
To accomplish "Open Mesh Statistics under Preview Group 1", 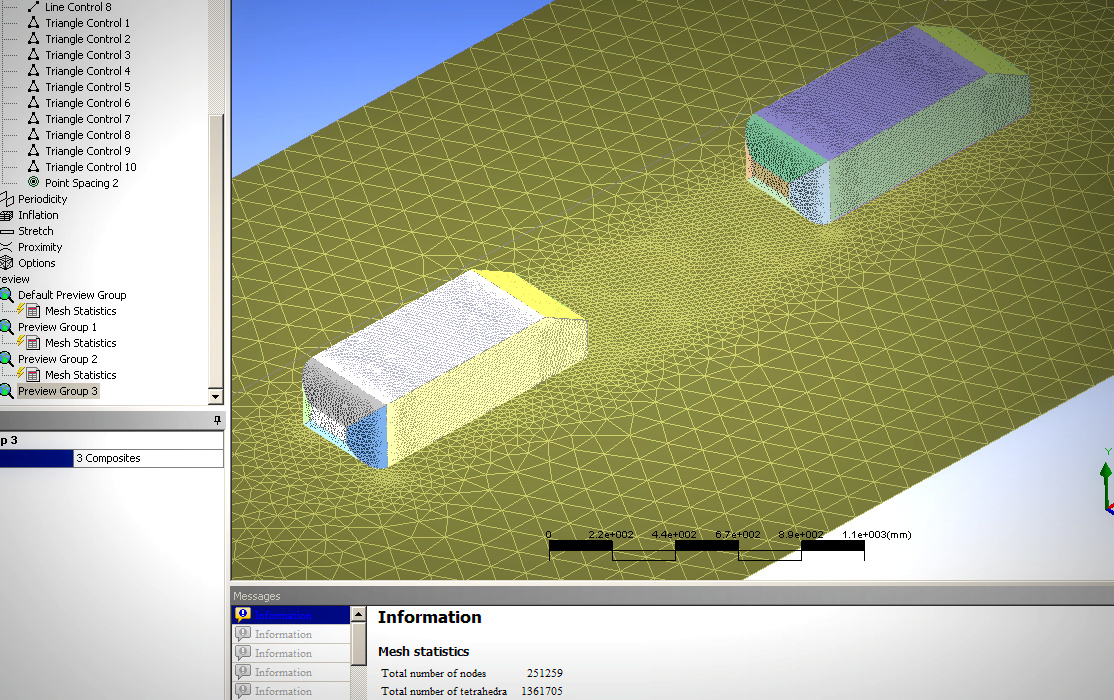I will pyautogui.click(x=80, y=343).
